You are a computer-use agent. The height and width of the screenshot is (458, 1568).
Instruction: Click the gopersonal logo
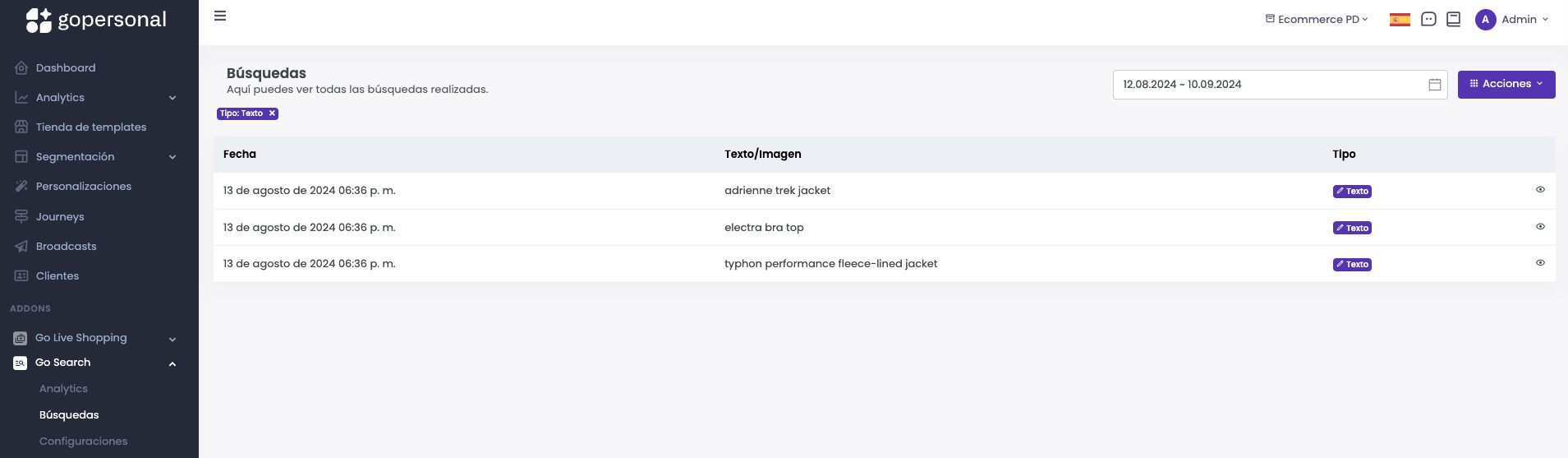(96, 20)
